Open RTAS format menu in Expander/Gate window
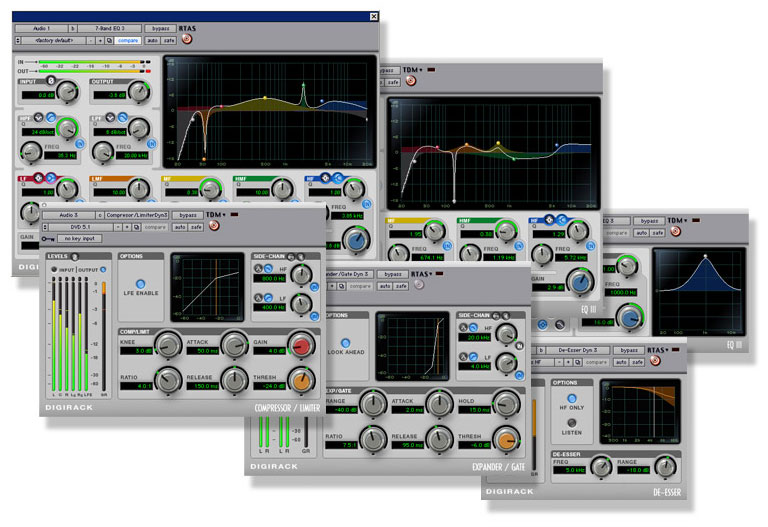The image size is (768, 527). click(421, 274)
